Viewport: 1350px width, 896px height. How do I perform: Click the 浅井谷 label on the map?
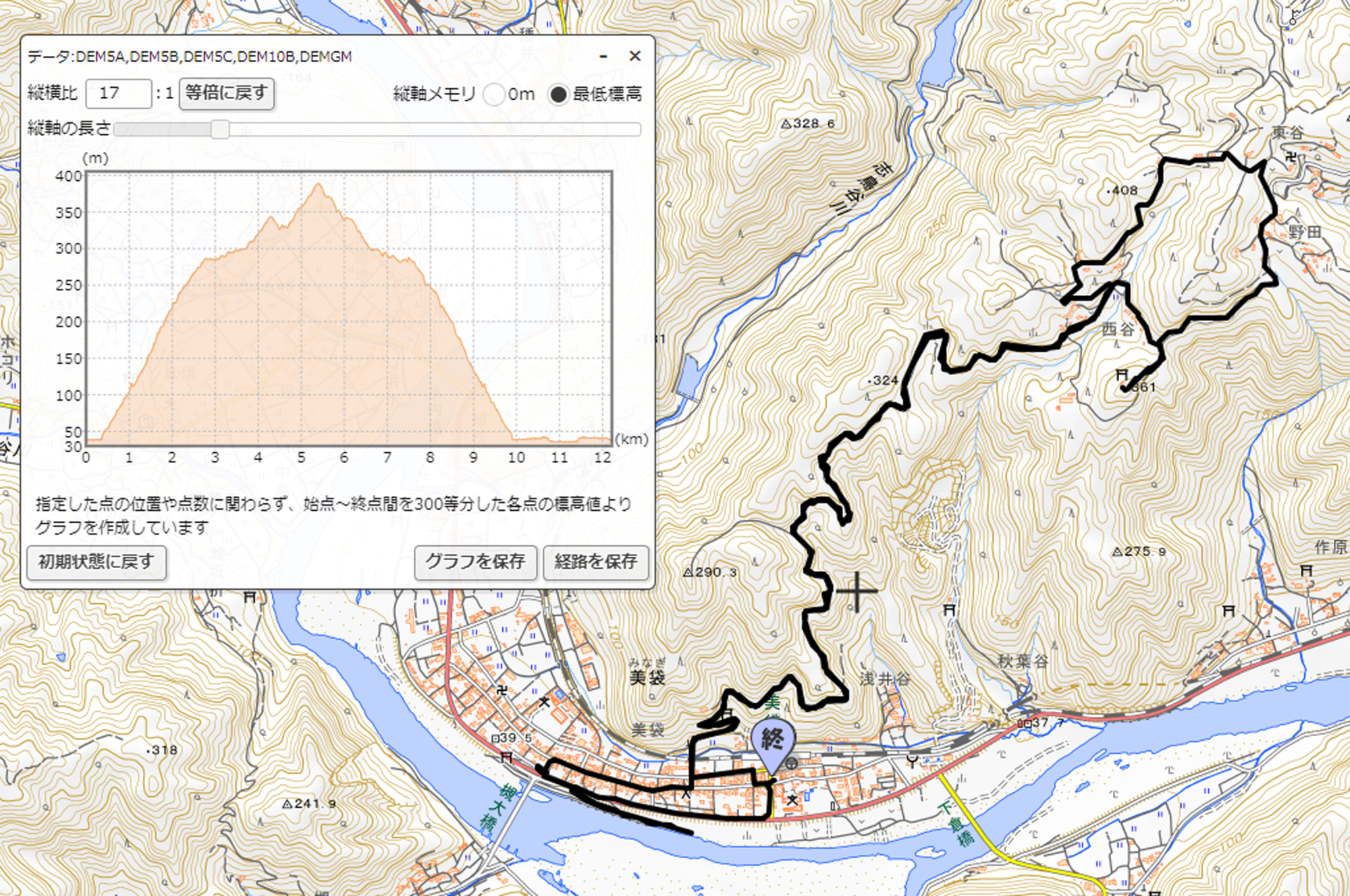pyautogui.click(x=885, y=679)
